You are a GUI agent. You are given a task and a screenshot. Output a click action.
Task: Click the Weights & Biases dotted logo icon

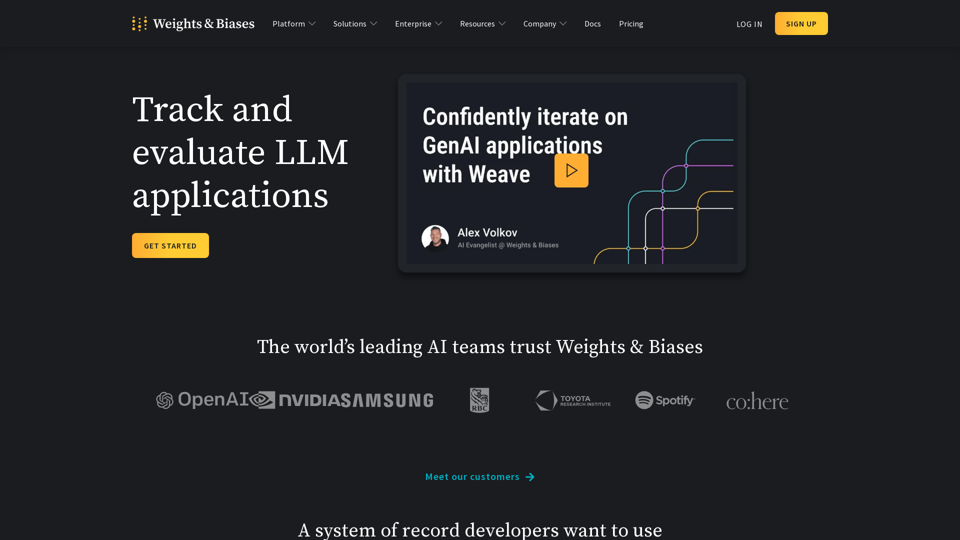click(140, 24)
